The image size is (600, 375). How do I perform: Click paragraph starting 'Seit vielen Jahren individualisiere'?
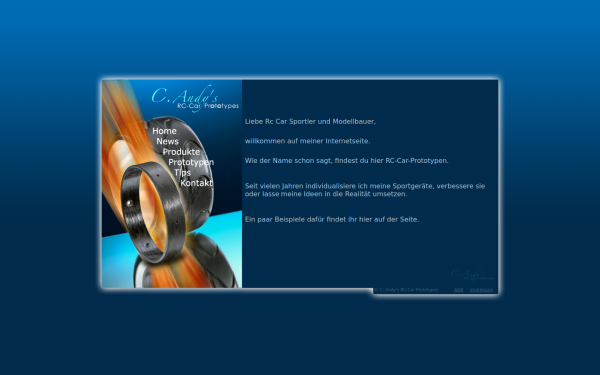point(365,190)
